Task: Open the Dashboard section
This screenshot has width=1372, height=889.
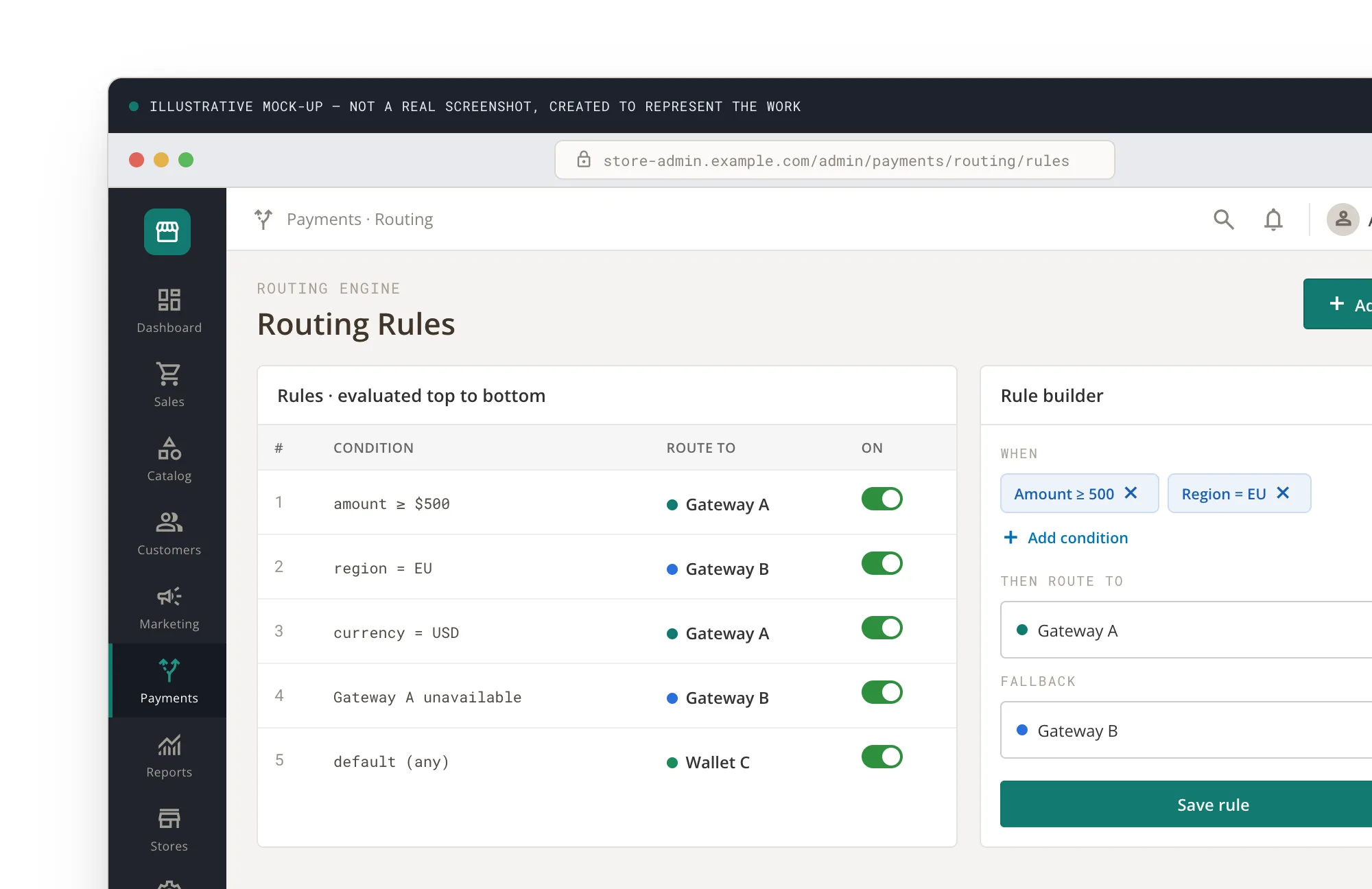Action: pyautogui.click(x=169, y=310)
